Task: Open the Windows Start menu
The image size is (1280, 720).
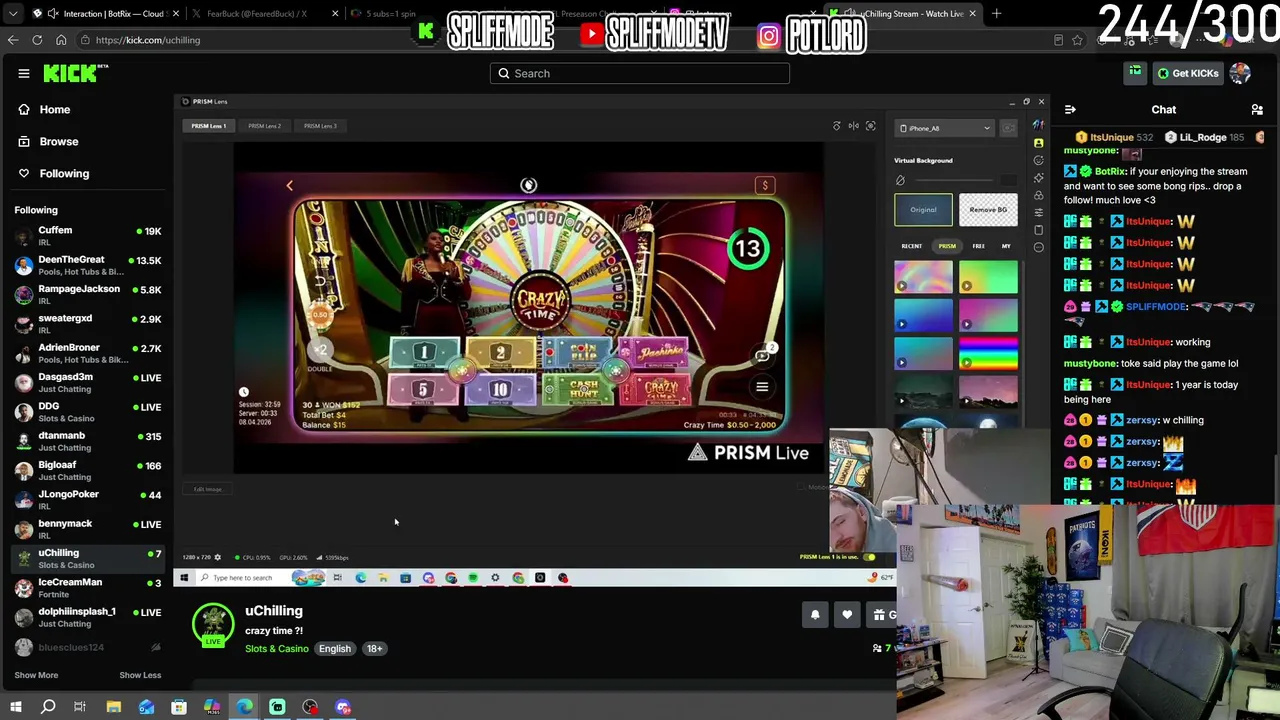Action: [15, 707]
